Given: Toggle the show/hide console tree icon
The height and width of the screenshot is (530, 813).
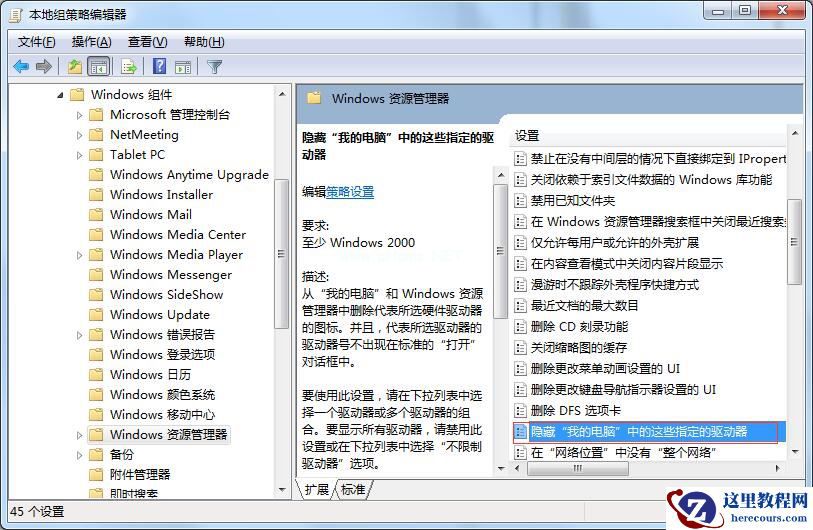Looking at the screenshot, I should [x=99, y=66].
